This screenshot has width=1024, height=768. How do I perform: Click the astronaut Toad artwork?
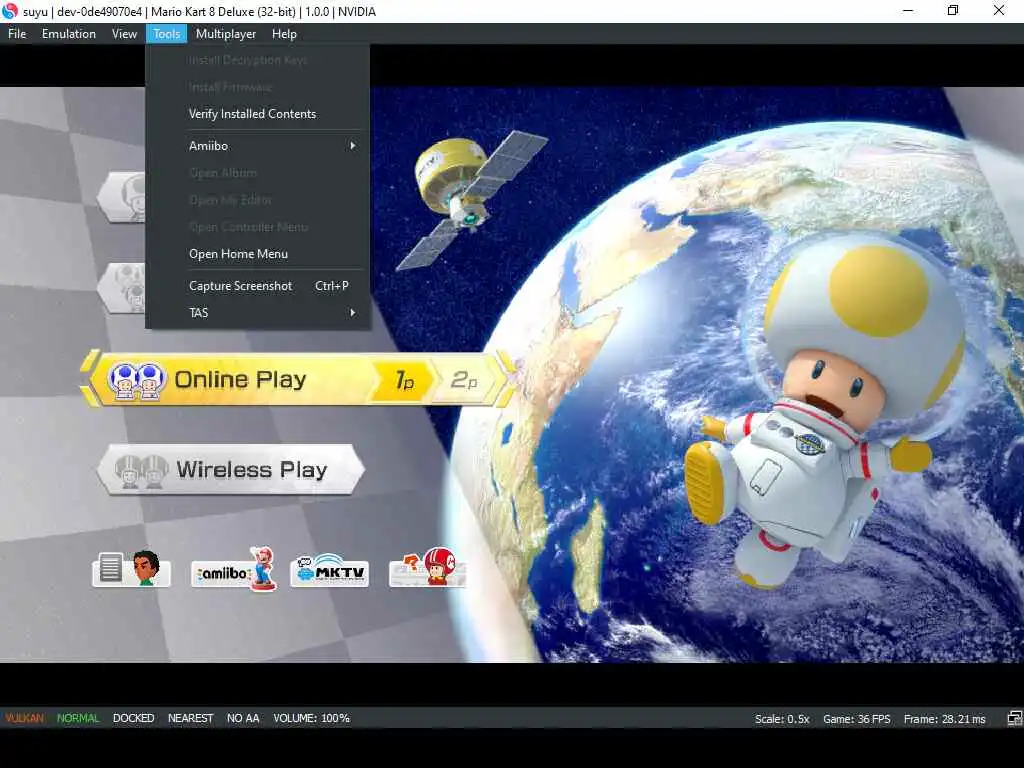point(826,411)
